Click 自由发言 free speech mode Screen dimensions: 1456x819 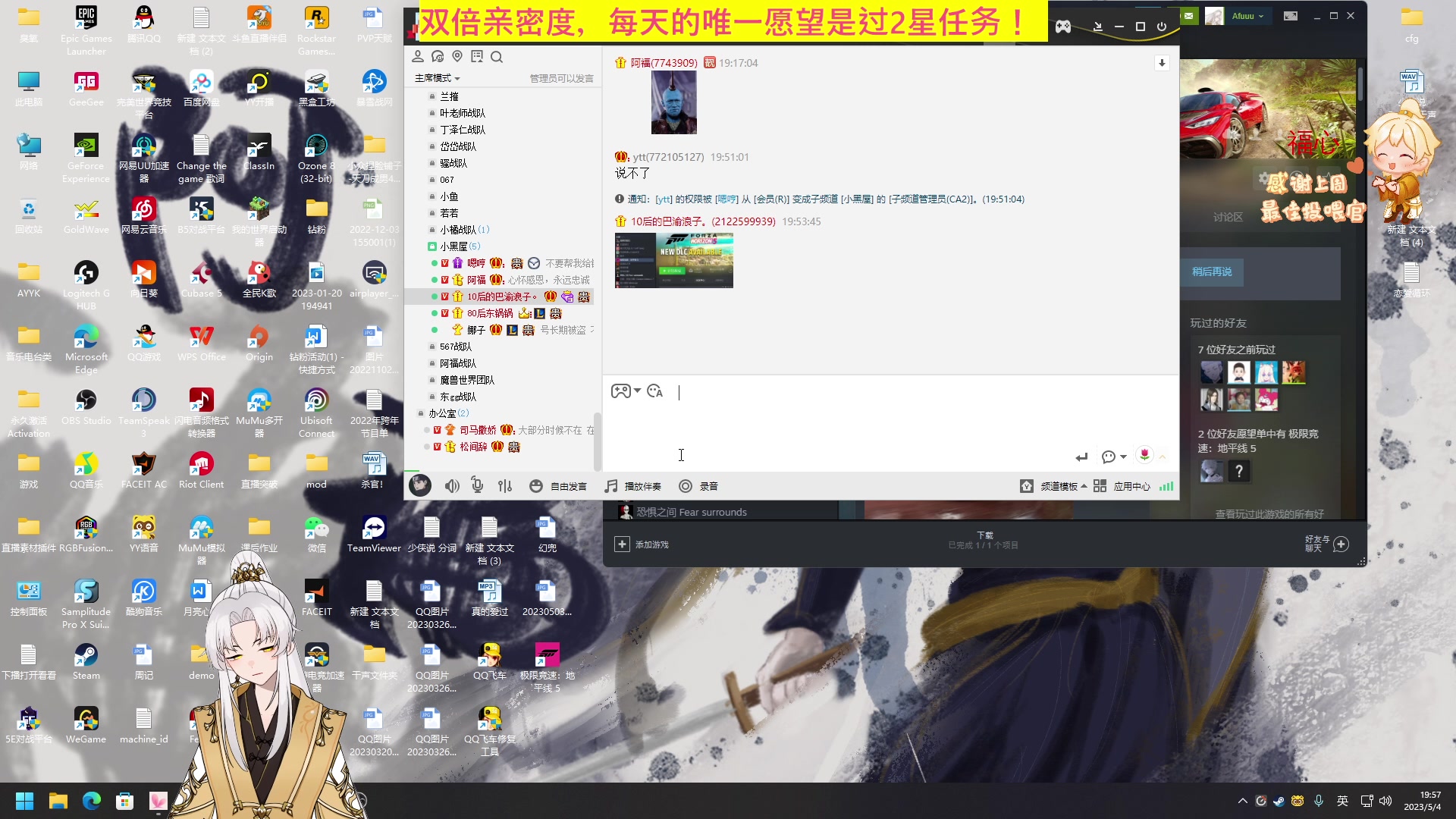tap(558, 486)
